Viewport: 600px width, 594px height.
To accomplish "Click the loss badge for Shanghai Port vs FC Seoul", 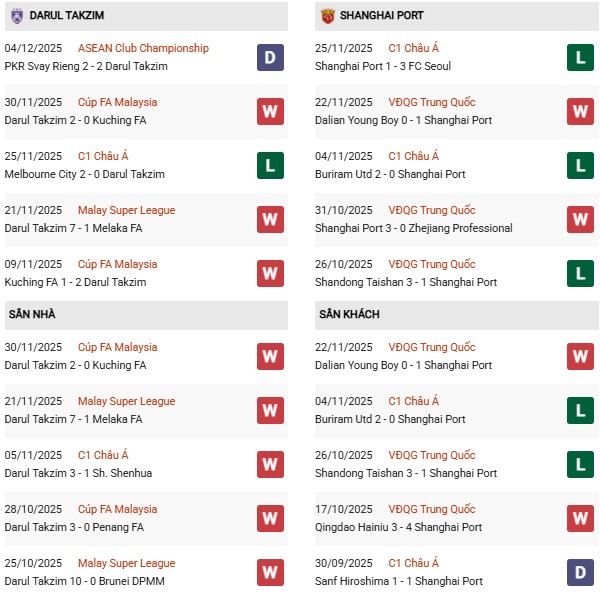I will click(x=580, y=57).
